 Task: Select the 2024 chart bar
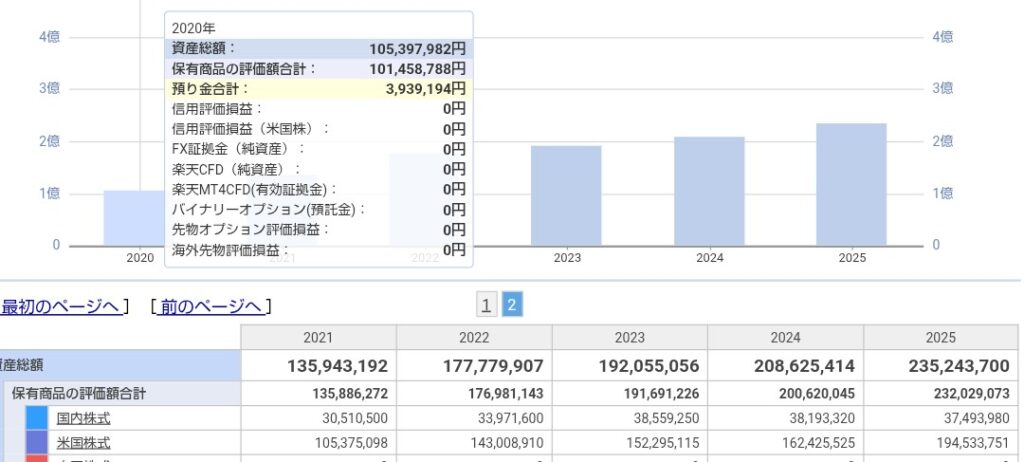click(x=709, y=191)
